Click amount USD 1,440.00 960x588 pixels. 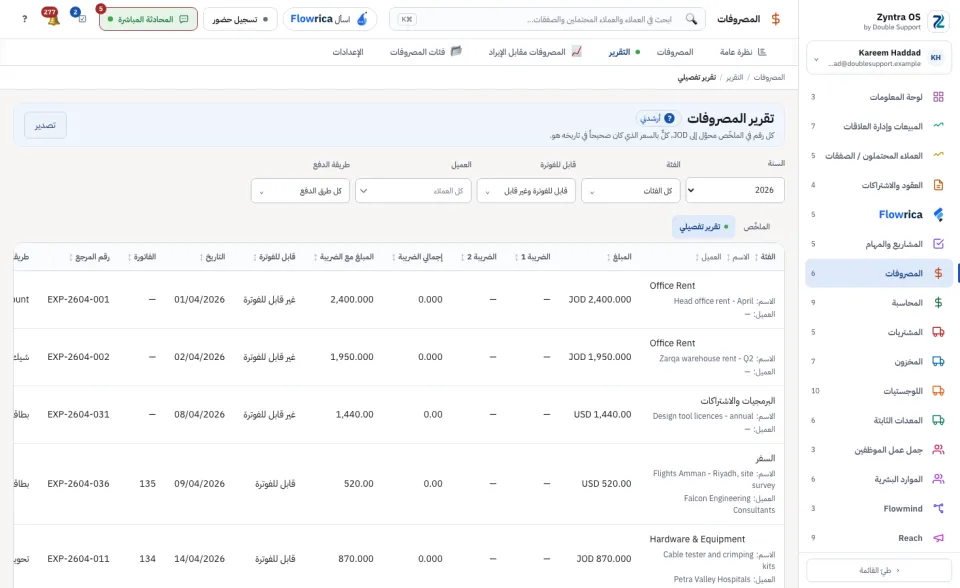pos(602,414)
